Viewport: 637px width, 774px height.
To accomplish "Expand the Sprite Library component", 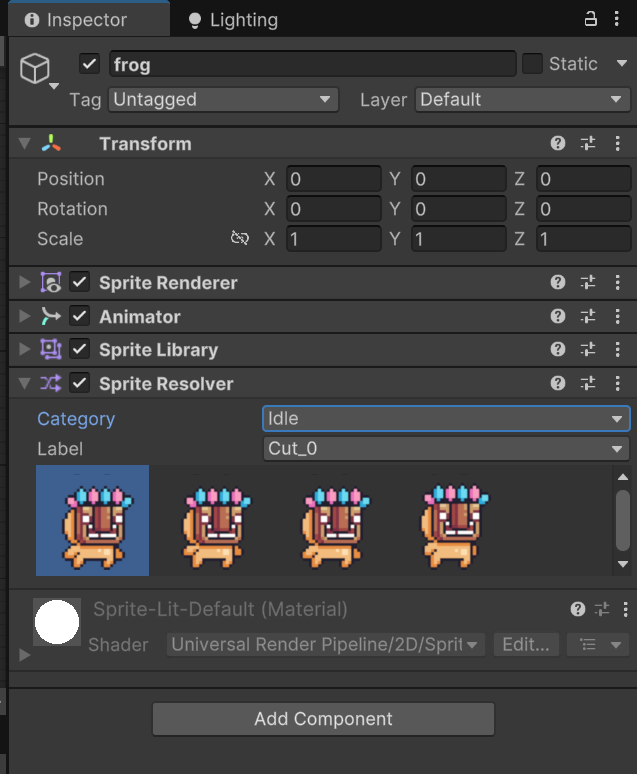I will [x=24, y=349].
